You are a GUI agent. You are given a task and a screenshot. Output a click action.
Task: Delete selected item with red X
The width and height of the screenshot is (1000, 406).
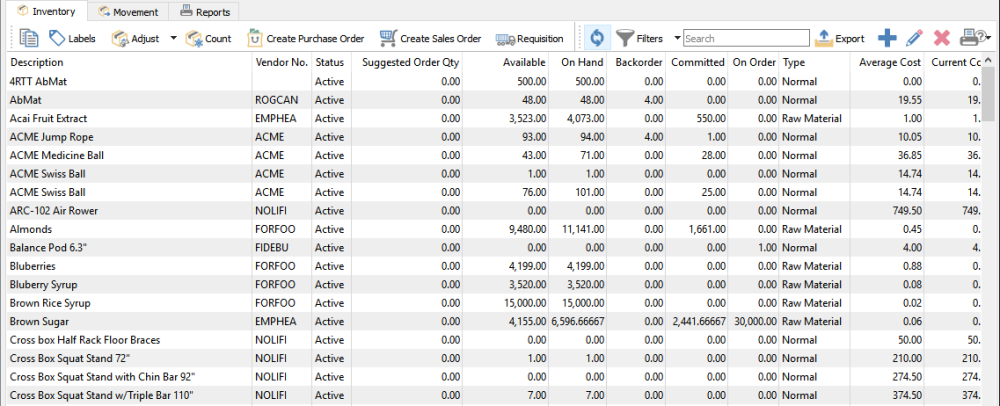pos(941,38)
